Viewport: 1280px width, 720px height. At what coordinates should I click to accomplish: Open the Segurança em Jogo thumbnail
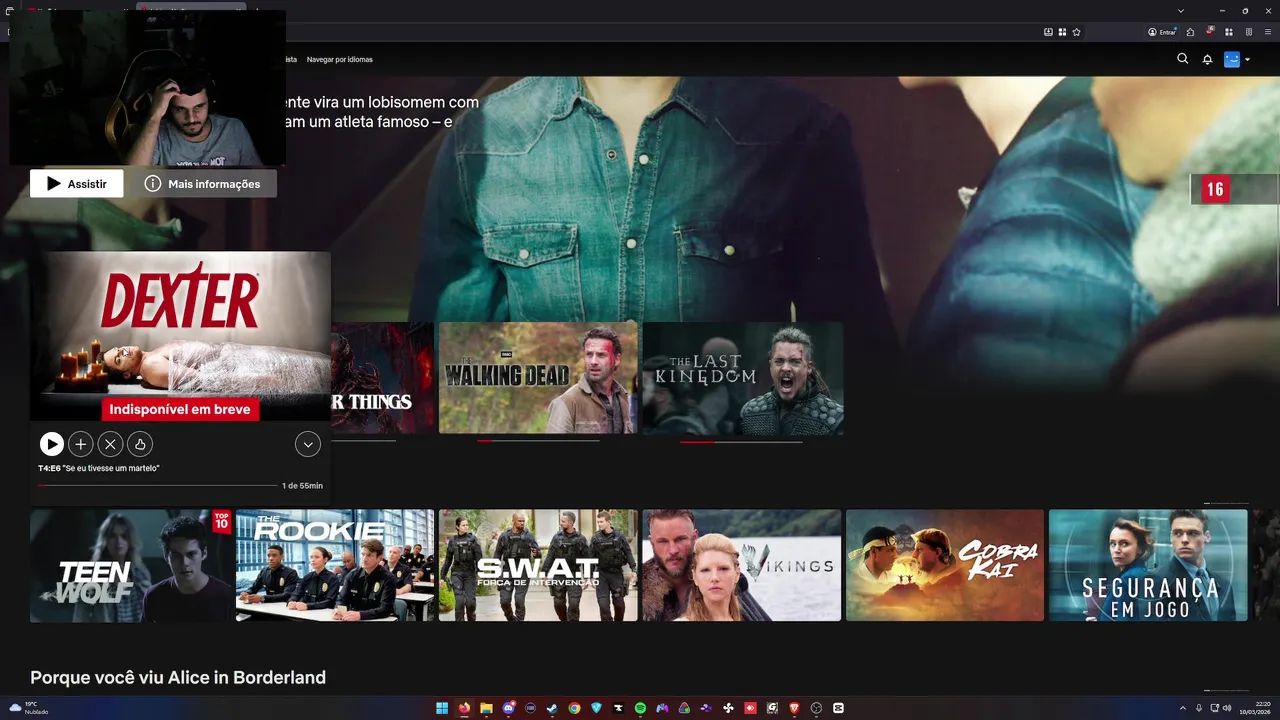pos(1148,566)
